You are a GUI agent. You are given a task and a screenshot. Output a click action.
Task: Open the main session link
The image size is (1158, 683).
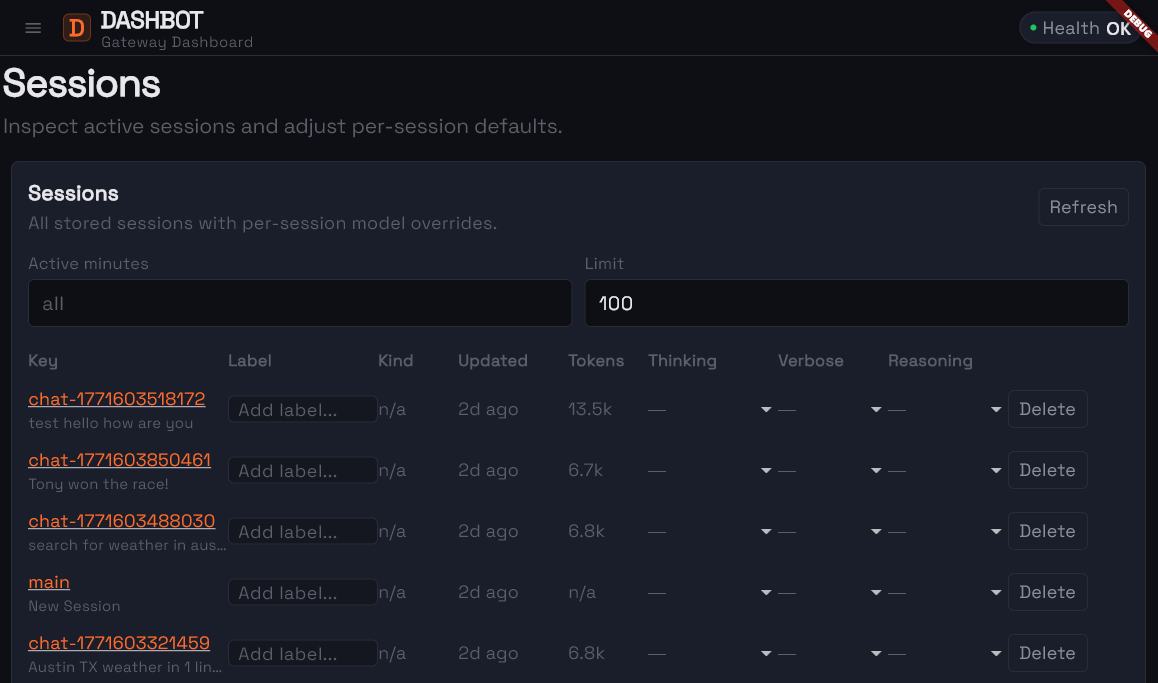point(49,581)
